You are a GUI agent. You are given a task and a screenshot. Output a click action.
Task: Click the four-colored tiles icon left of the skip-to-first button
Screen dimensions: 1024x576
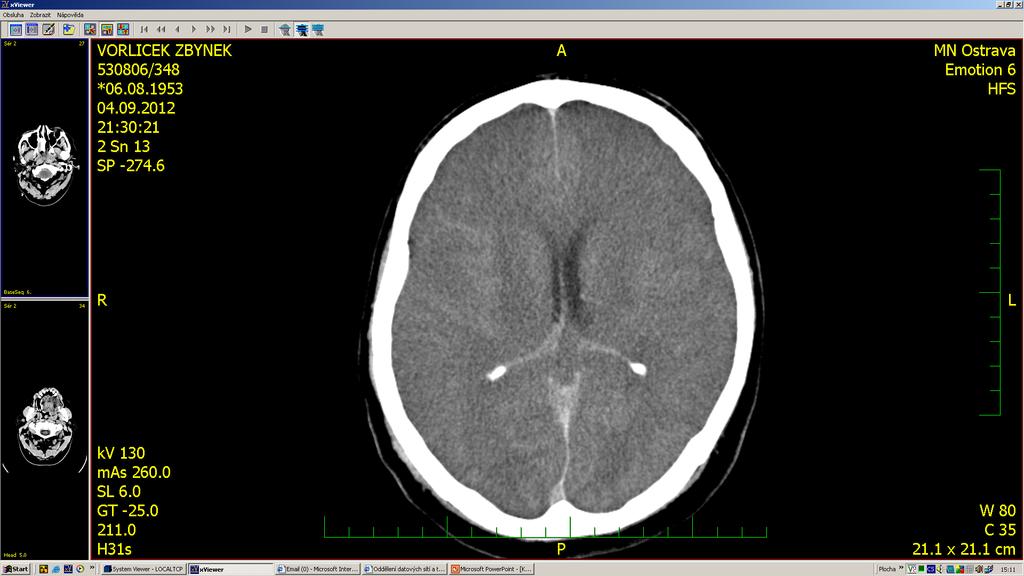point(123,29)
